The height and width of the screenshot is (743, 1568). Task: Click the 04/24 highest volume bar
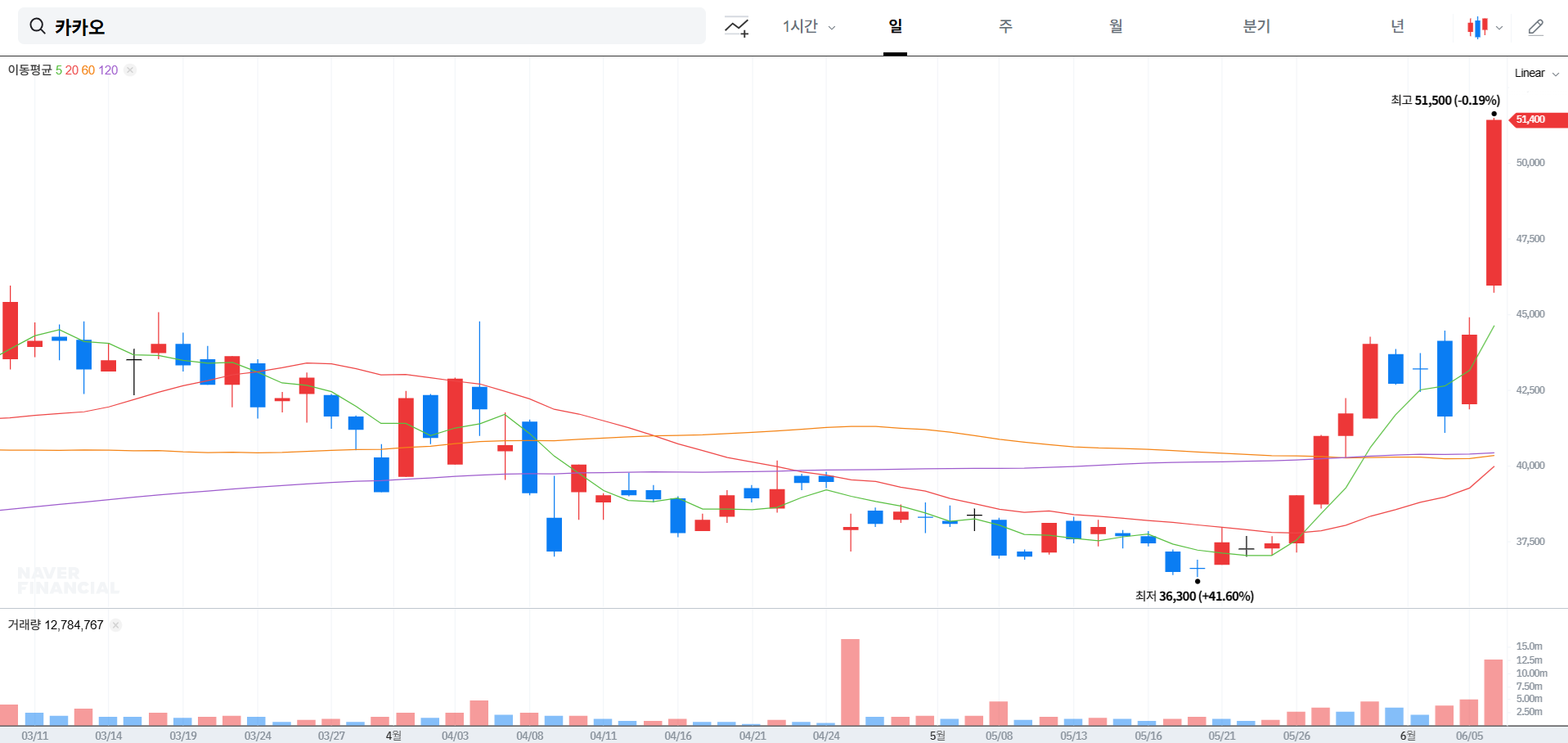[850, 682]
